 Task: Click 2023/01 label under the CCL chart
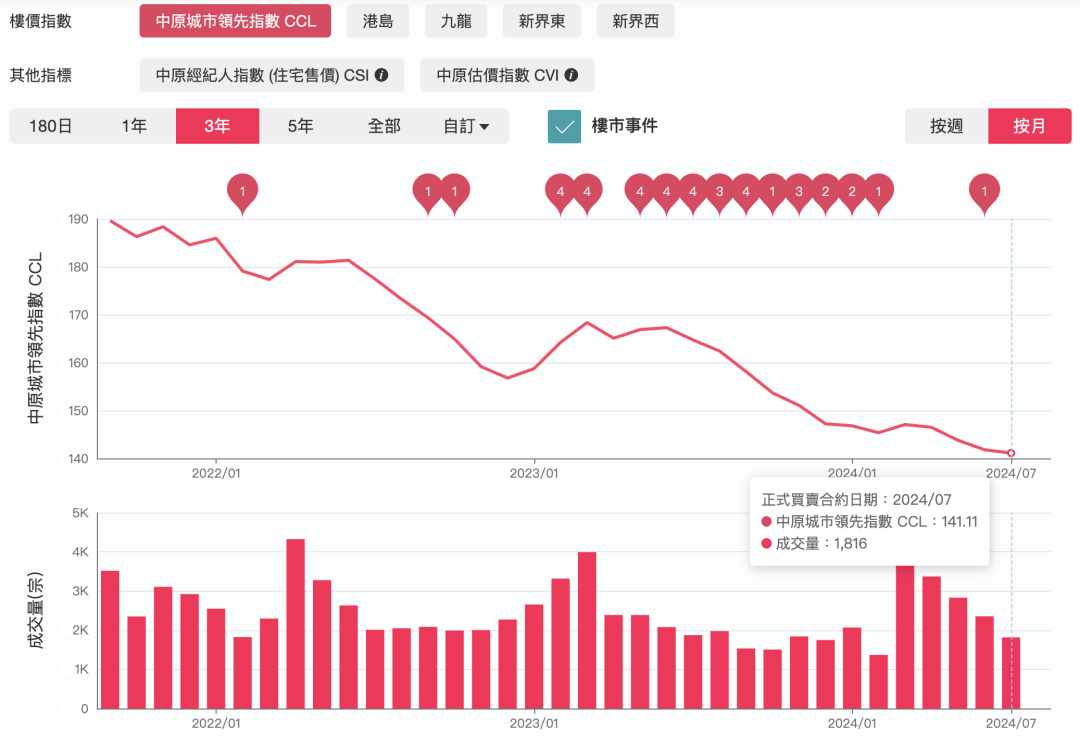(x=534, y=473)
